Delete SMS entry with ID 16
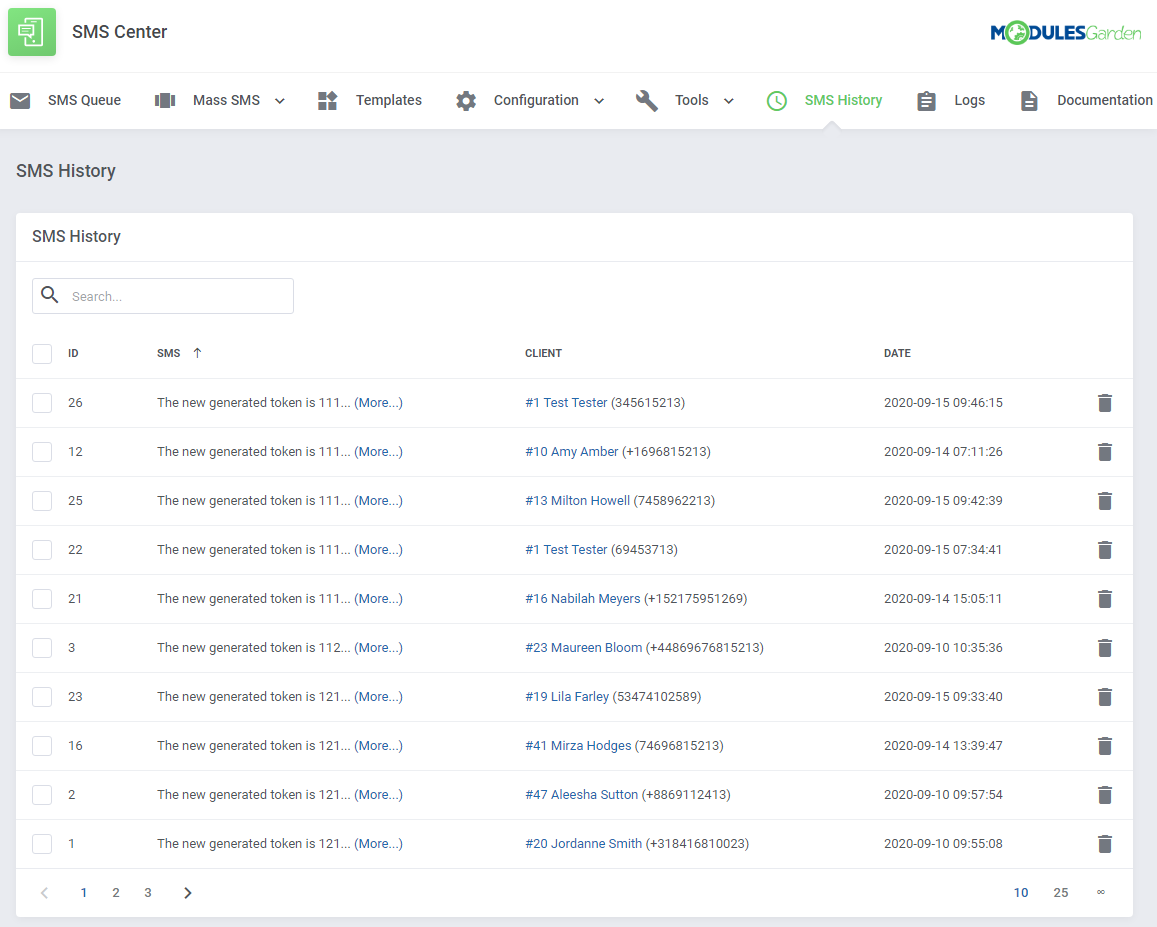1157x927 pixels. coord(1105,746)
